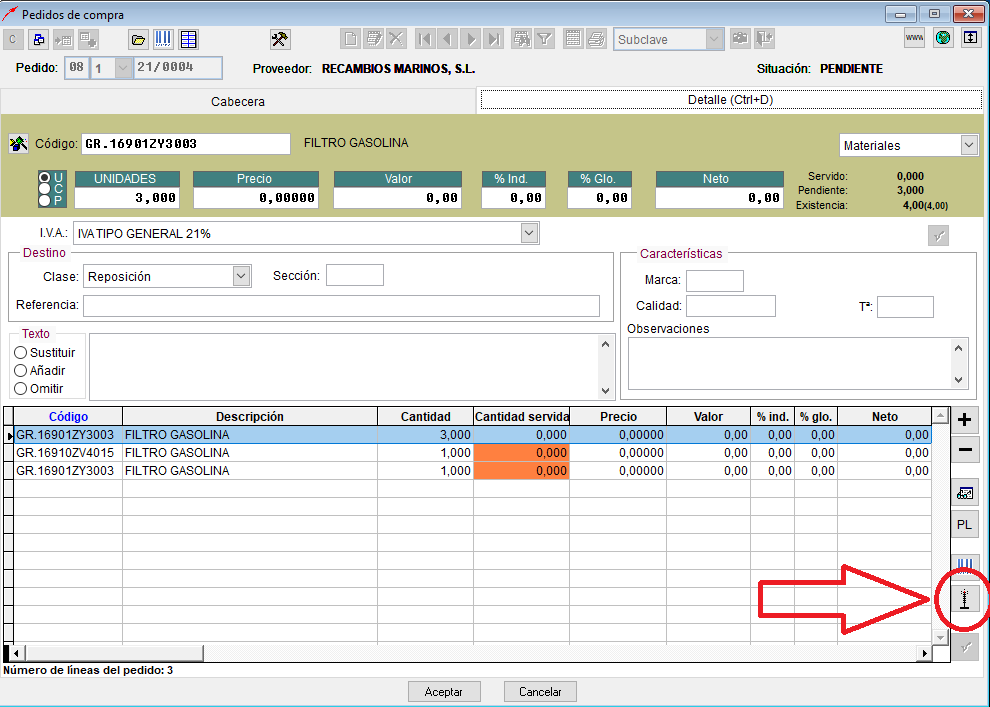Open the Clase Reposición dropdown

click(241, 276)
